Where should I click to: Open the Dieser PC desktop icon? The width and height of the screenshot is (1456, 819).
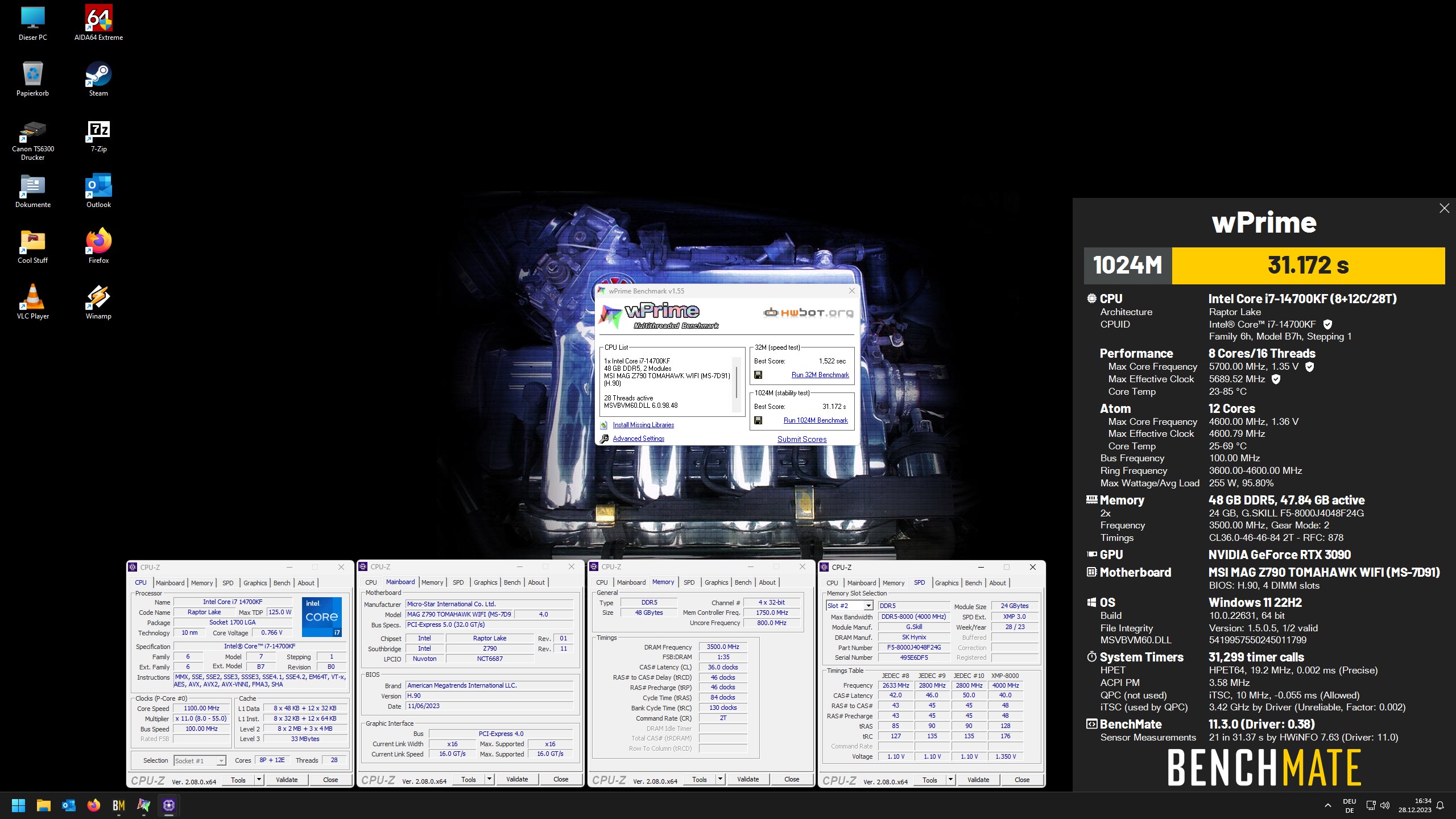coord(32,23)
